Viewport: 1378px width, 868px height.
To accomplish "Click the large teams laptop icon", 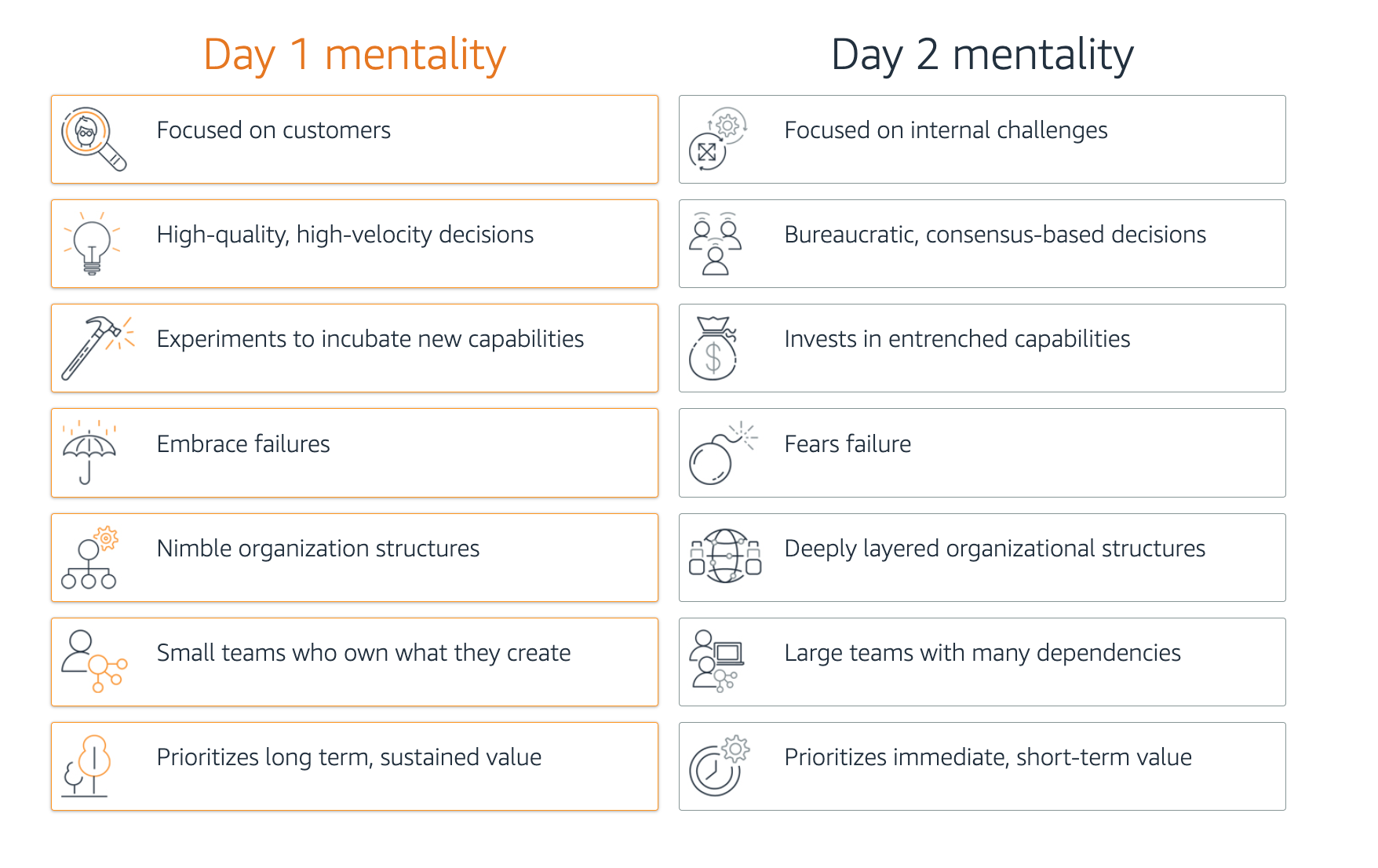I will (x=716, y=661).
